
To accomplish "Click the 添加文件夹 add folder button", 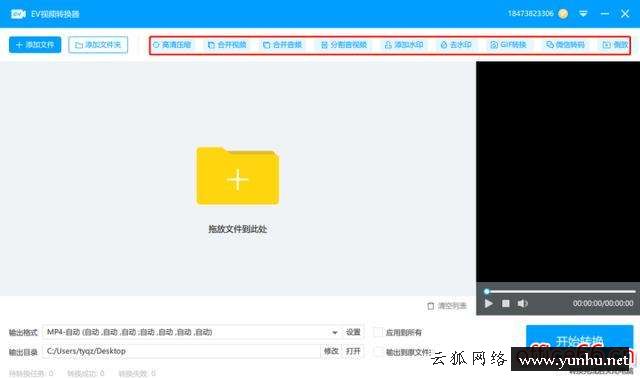I will pos(98,45).
